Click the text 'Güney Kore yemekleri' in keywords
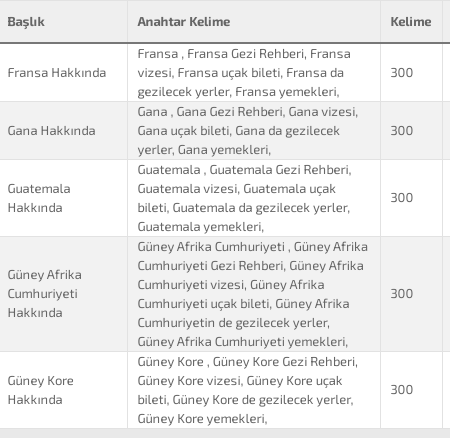The width and height of the screenshot is (450, 438). coord(201,419)
